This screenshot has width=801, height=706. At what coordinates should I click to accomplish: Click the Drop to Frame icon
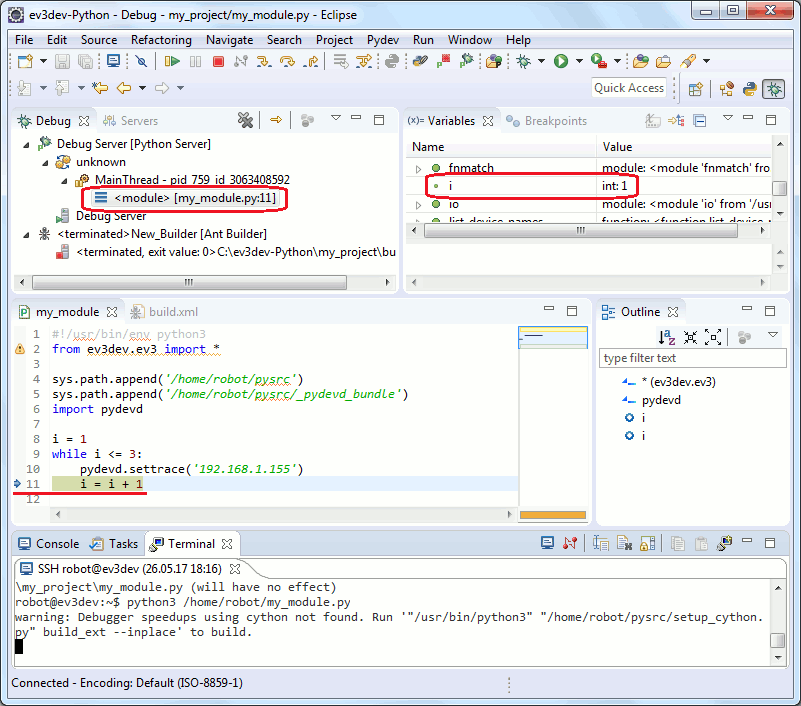click(x=341, y=61)
